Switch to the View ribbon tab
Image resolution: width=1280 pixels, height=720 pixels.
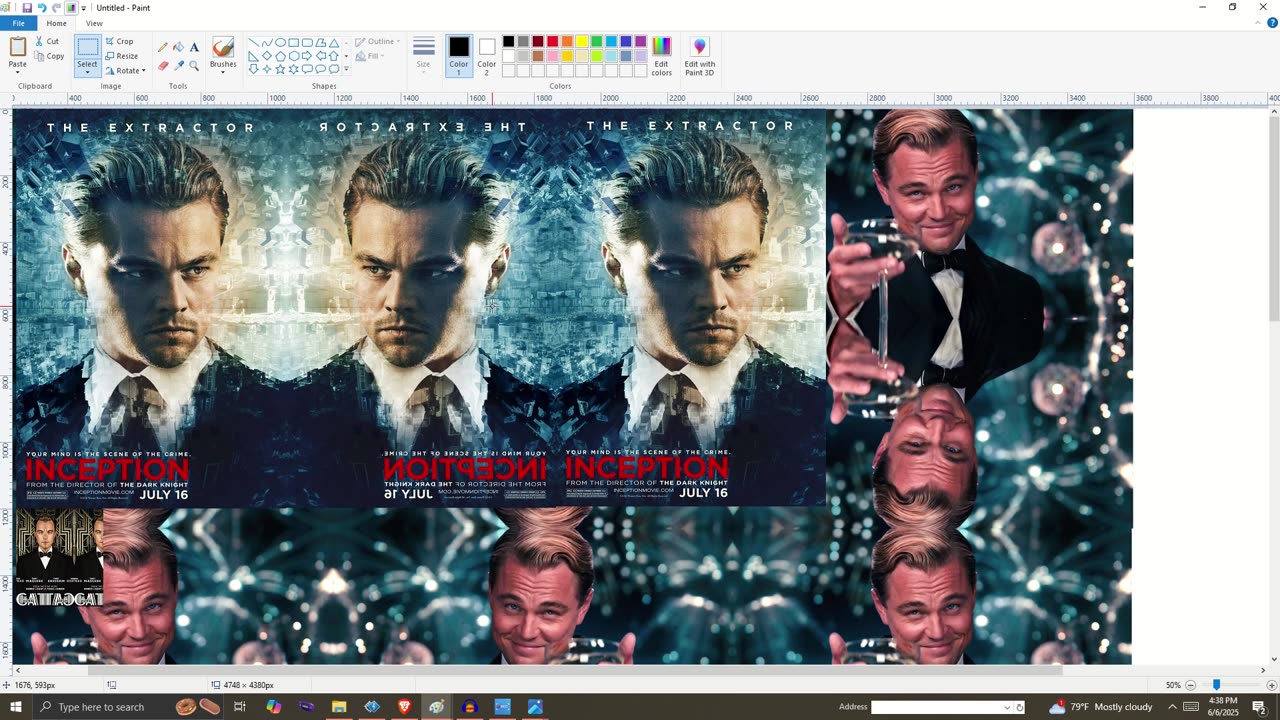tap(94, 23)
